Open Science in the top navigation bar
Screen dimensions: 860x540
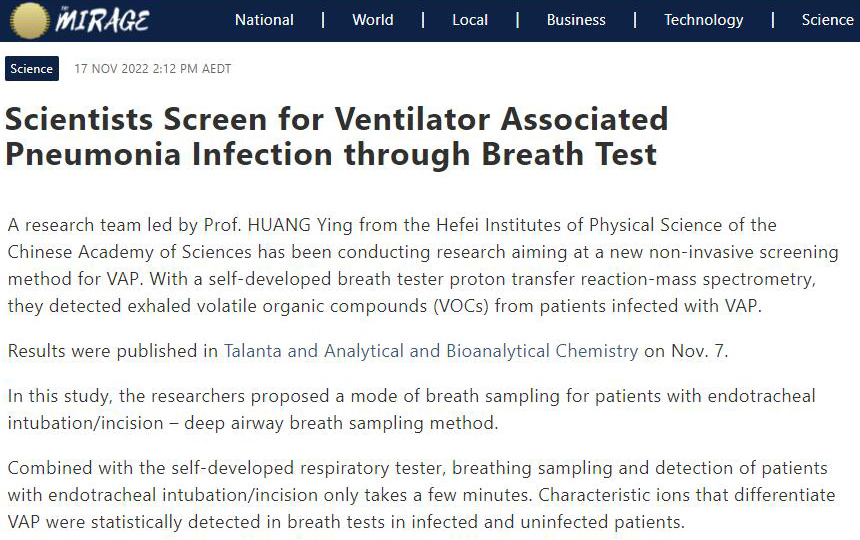827,20
